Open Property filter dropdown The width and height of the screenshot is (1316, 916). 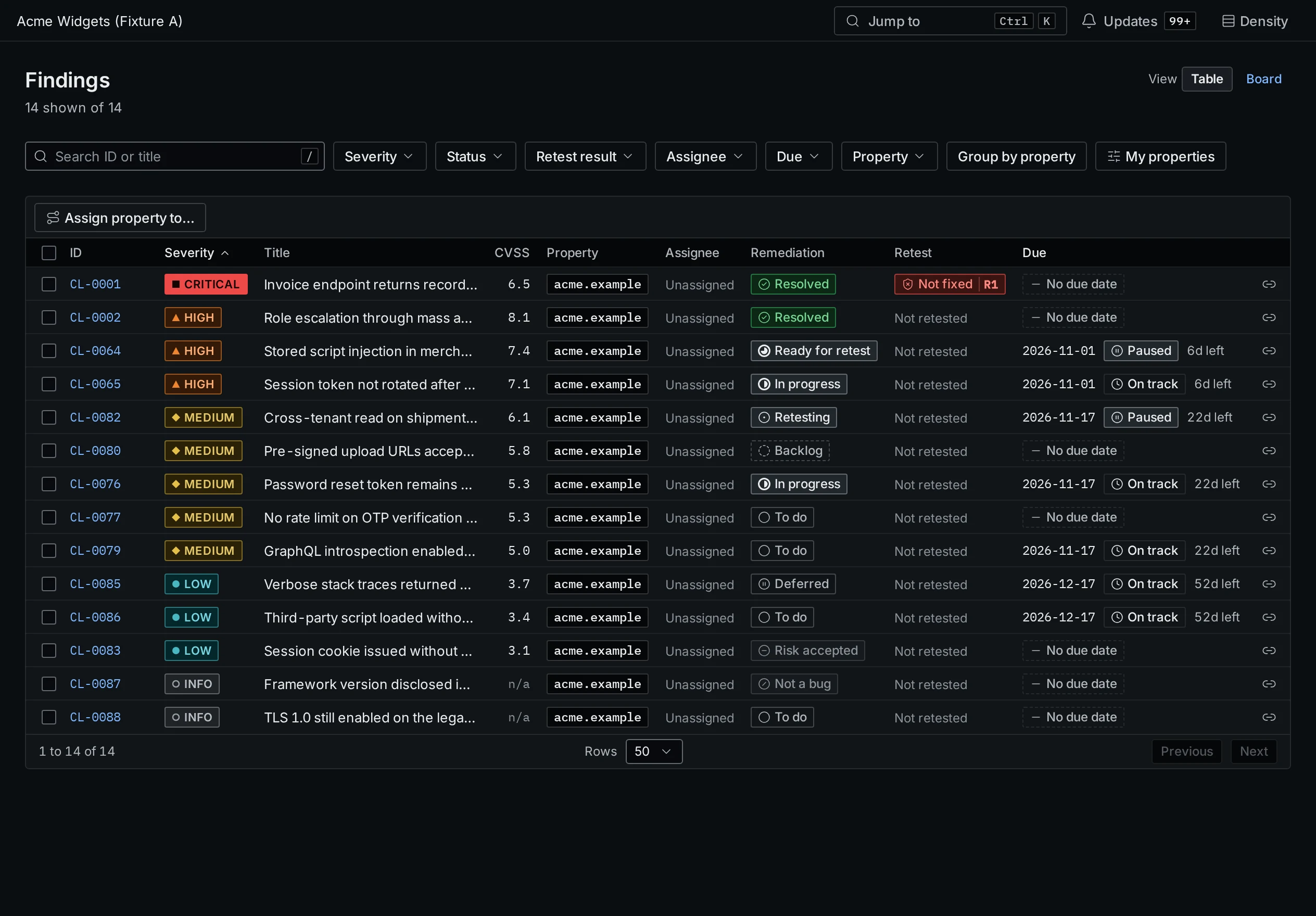tap(889, 157)
